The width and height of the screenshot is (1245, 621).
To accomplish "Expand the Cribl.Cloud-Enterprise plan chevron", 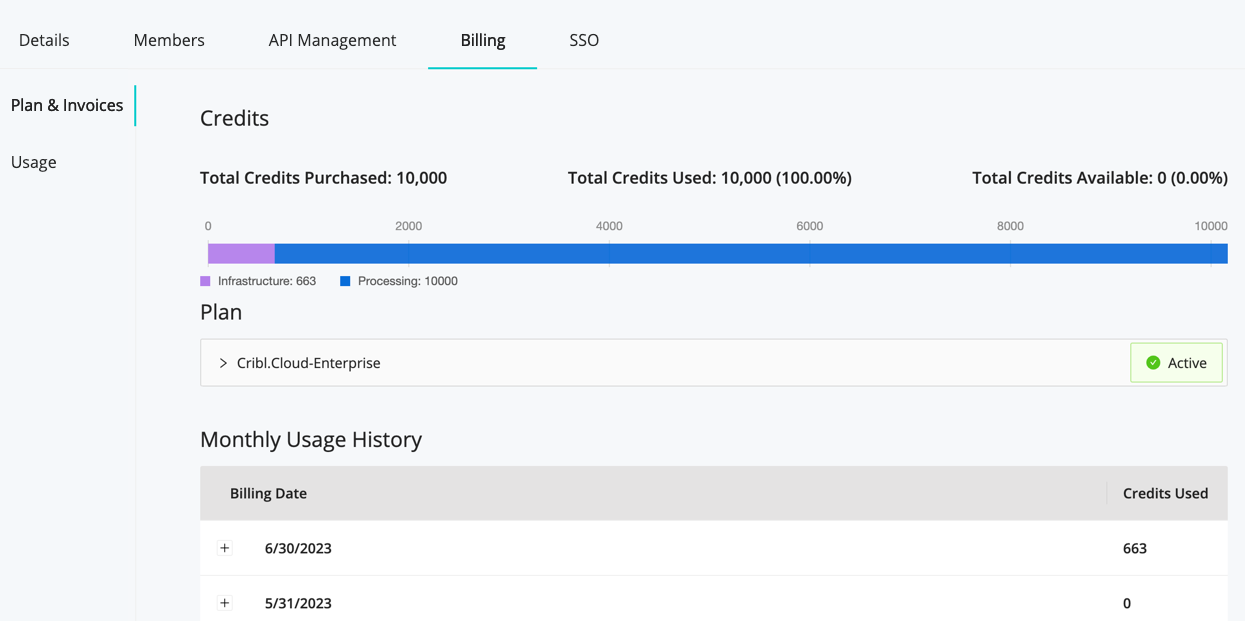I will click(223, 363).
